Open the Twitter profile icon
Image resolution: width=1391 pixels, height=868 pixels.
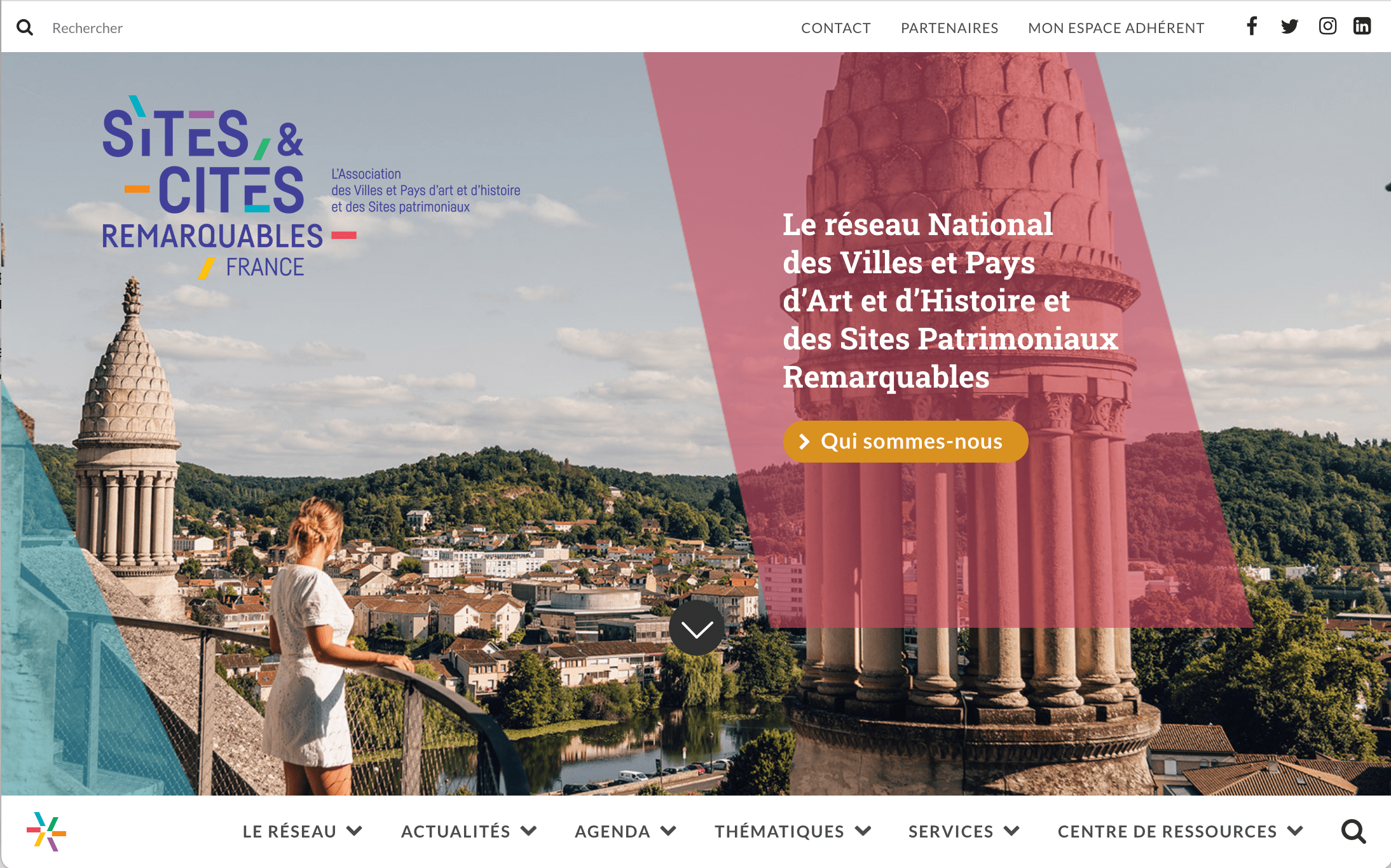pos(1289,26)
